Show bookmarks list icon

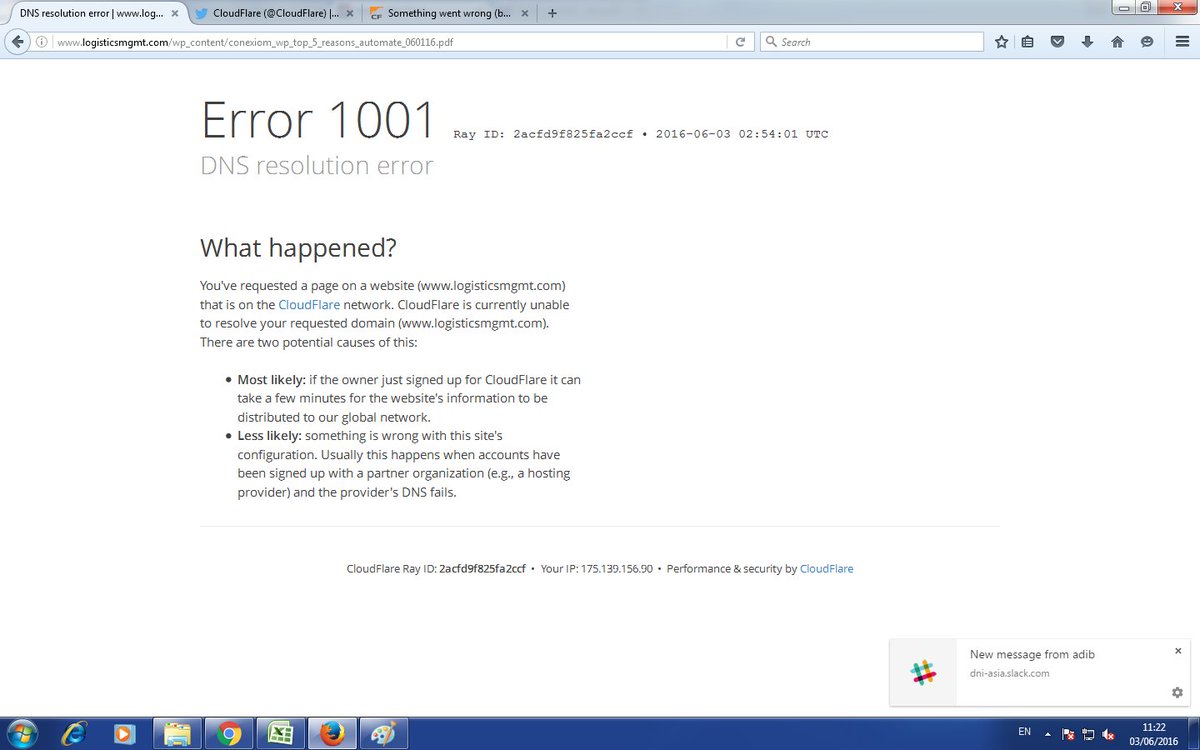click(x=1028, y=42)
